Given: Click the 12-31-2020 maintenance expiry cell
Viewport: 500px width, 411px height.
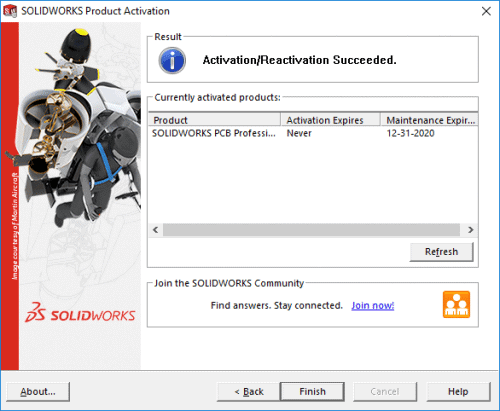Looking at the screenshot, I should click(410, 133).
